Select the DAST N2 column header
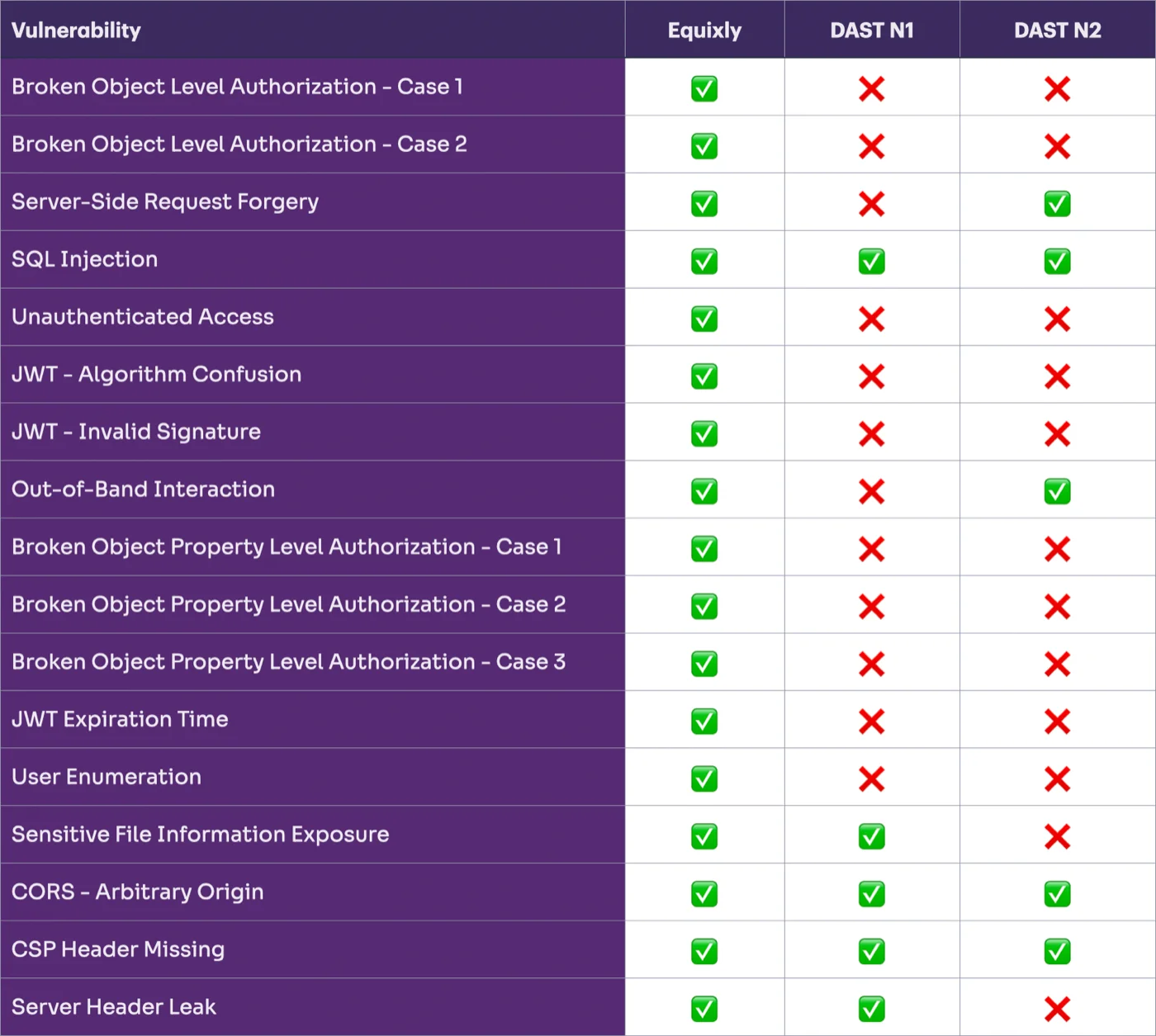Screen dimensions: 1156x1036 click(x=1057, y=30)
